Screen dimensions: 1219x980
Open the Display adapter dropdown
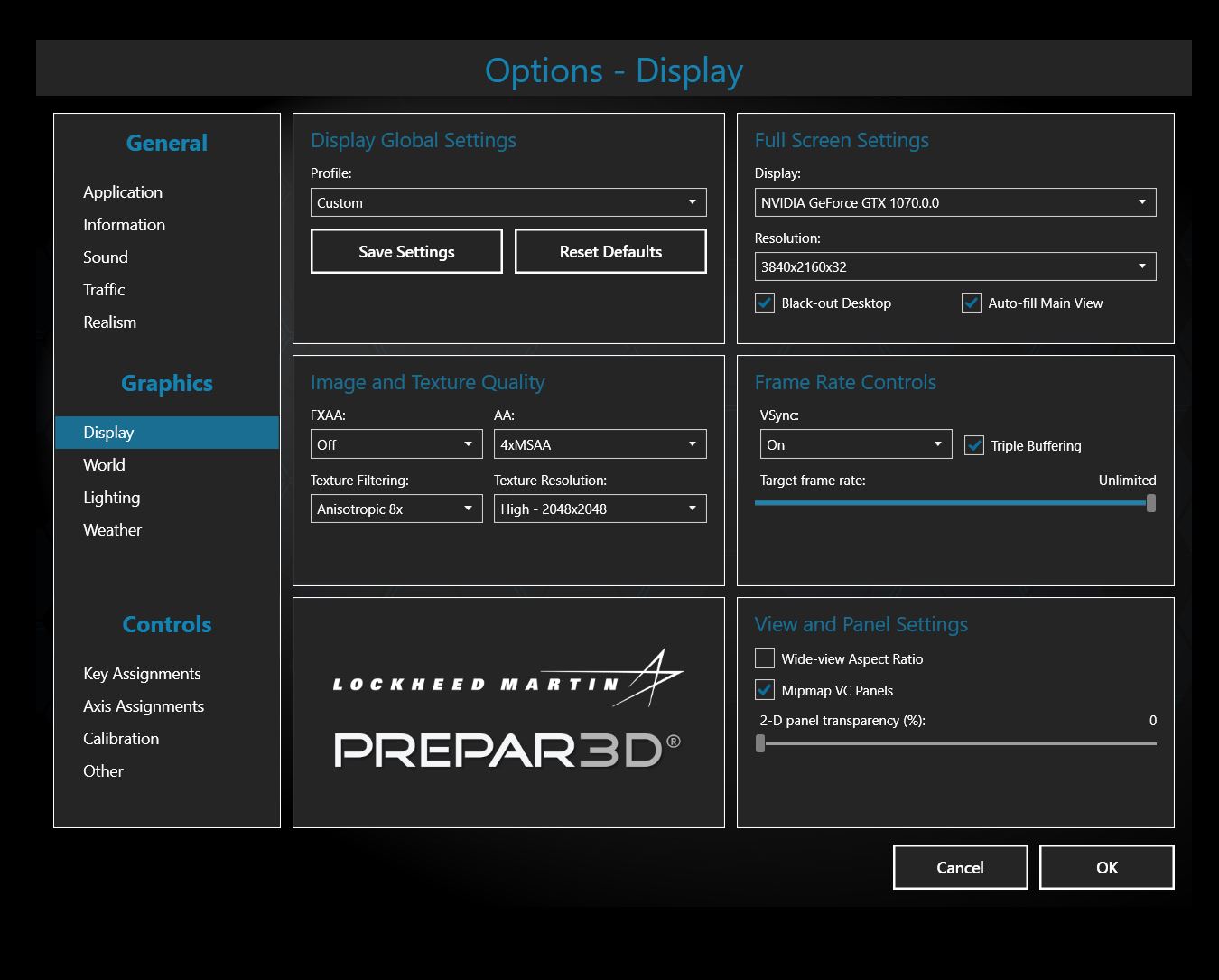tap(955, 202)
